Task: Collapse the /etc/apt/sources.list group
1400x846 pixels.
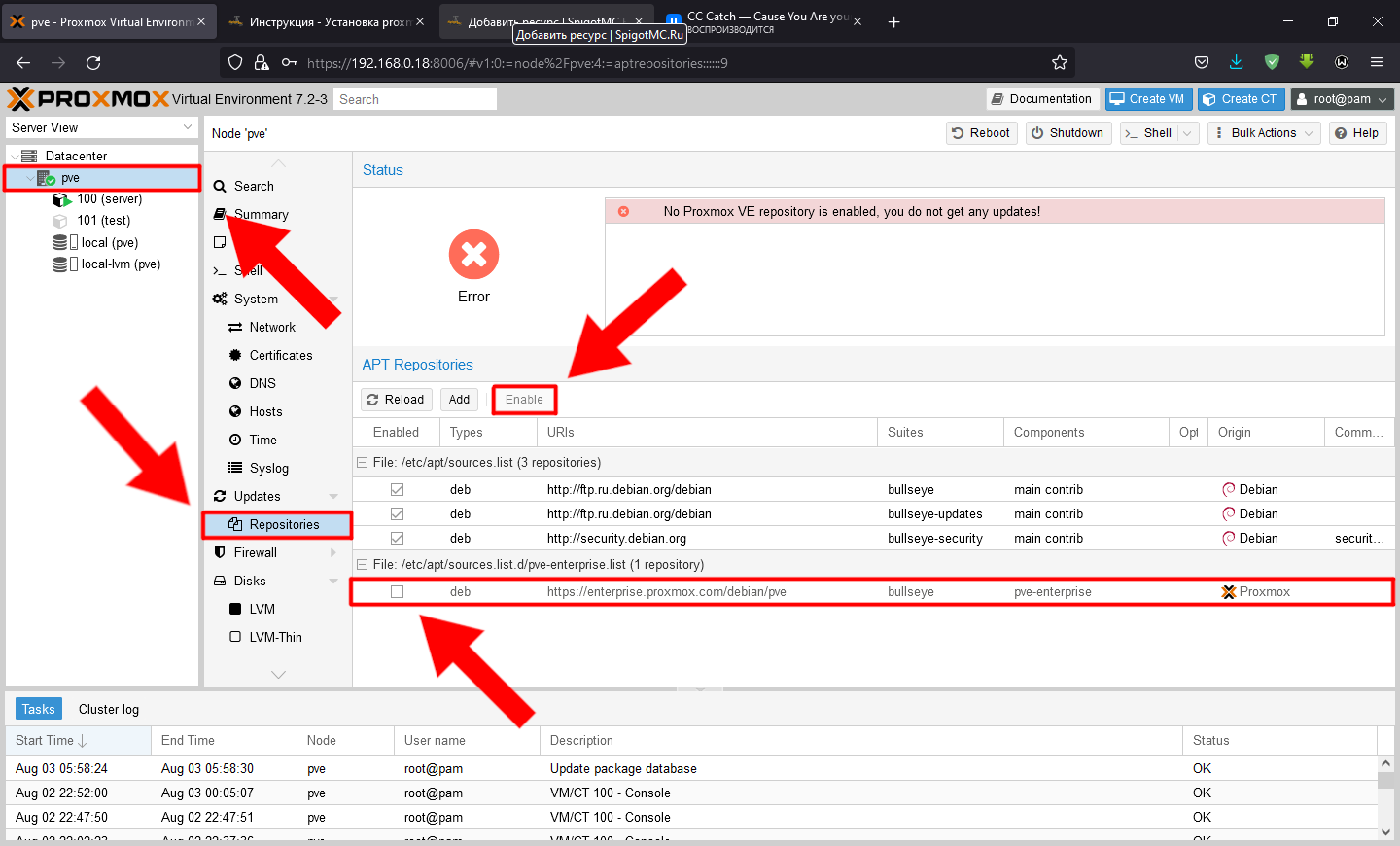Action: (x=363, y=463)
